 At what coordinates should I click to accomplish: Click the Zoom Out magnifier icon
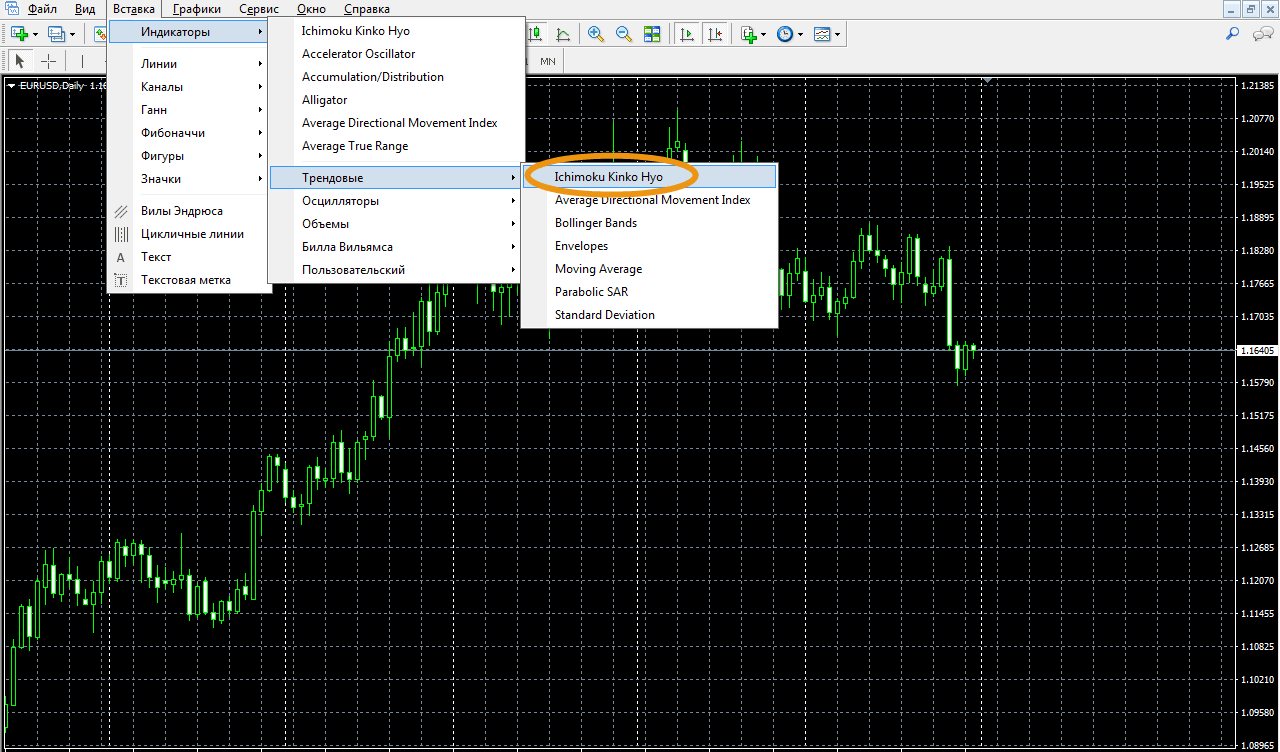[x=624, y=34]
